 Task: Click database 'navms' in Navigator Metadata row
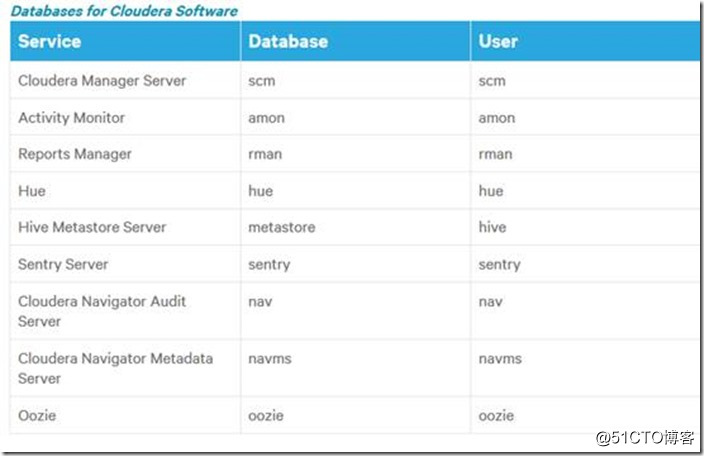[x=356, y=368]
